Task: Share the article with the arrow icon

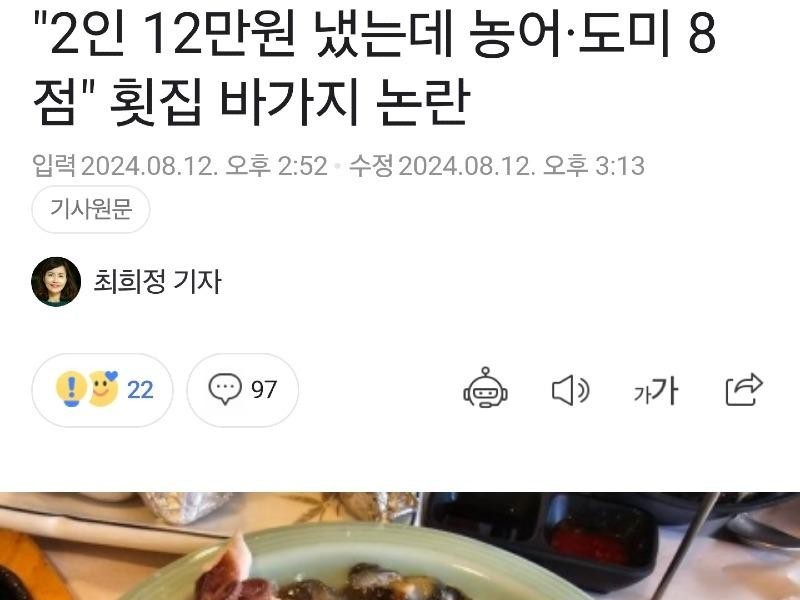Action: pyautogui.click(x=744, y=389)
